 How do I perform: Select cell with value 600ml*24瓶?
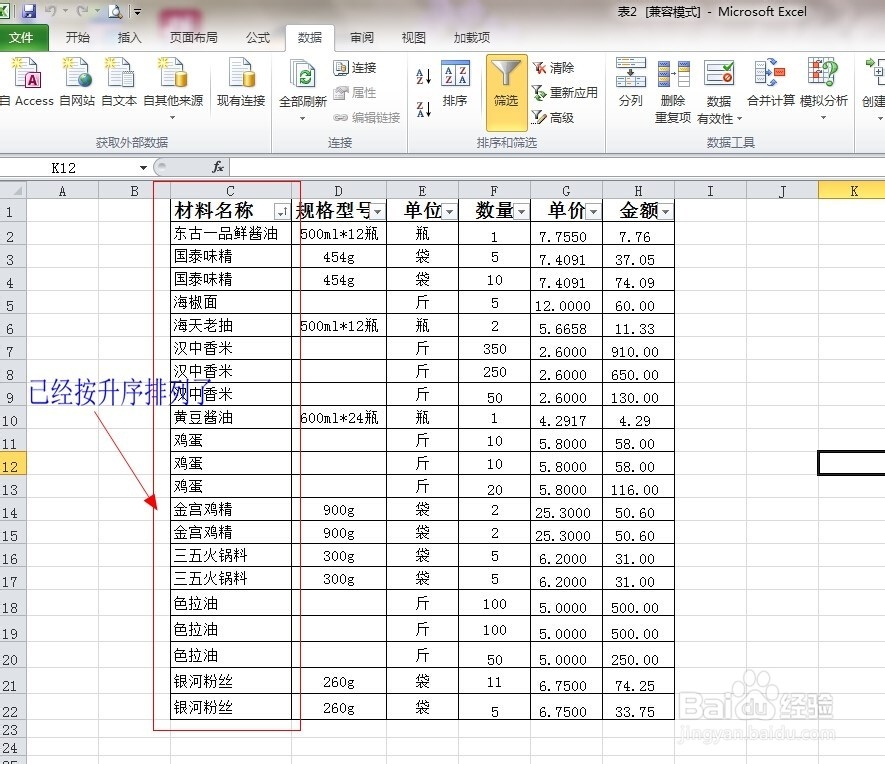pos(339,418)
